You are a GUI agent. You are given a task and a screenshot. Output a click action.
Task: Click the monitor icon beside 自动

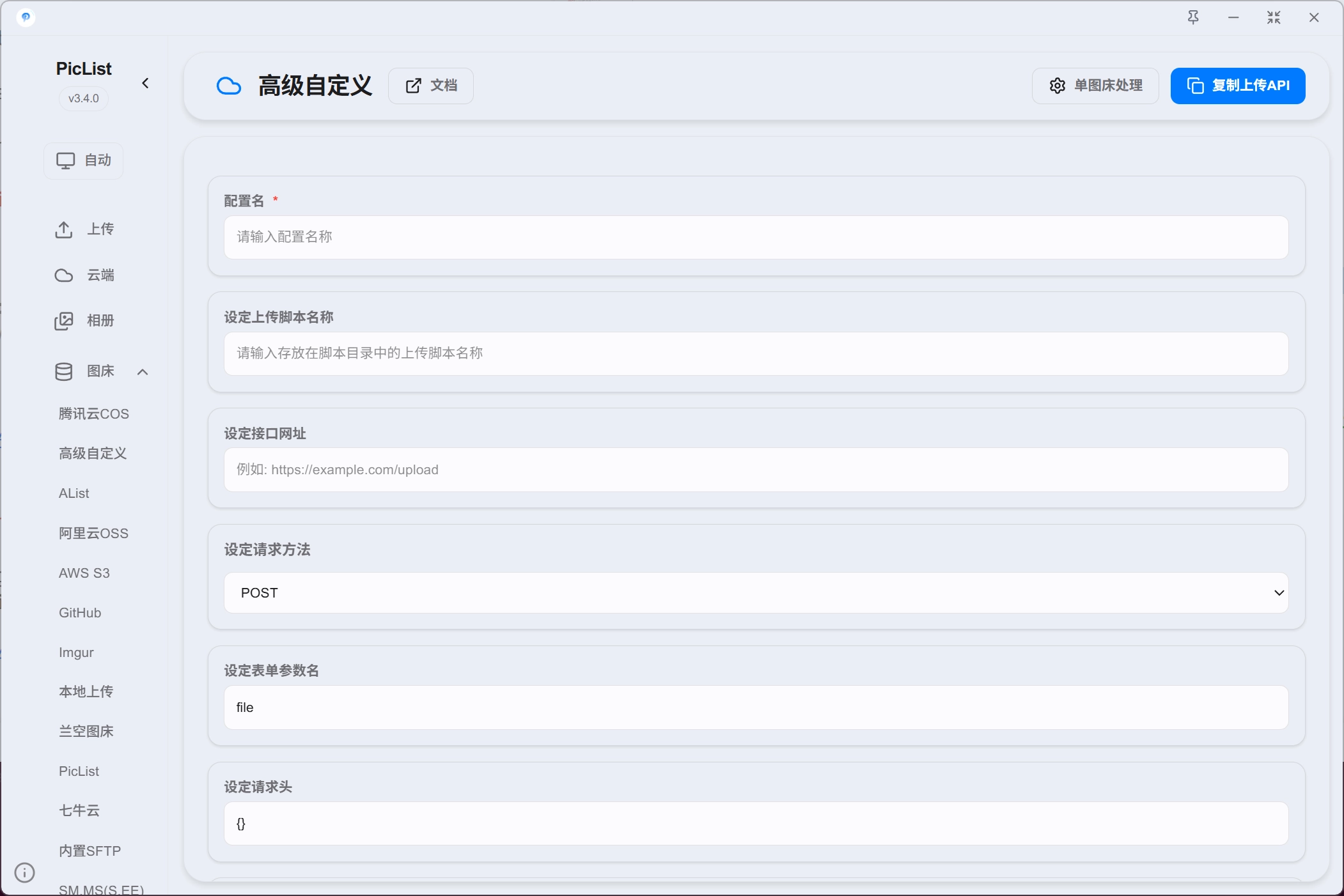(x=65, y=160)
